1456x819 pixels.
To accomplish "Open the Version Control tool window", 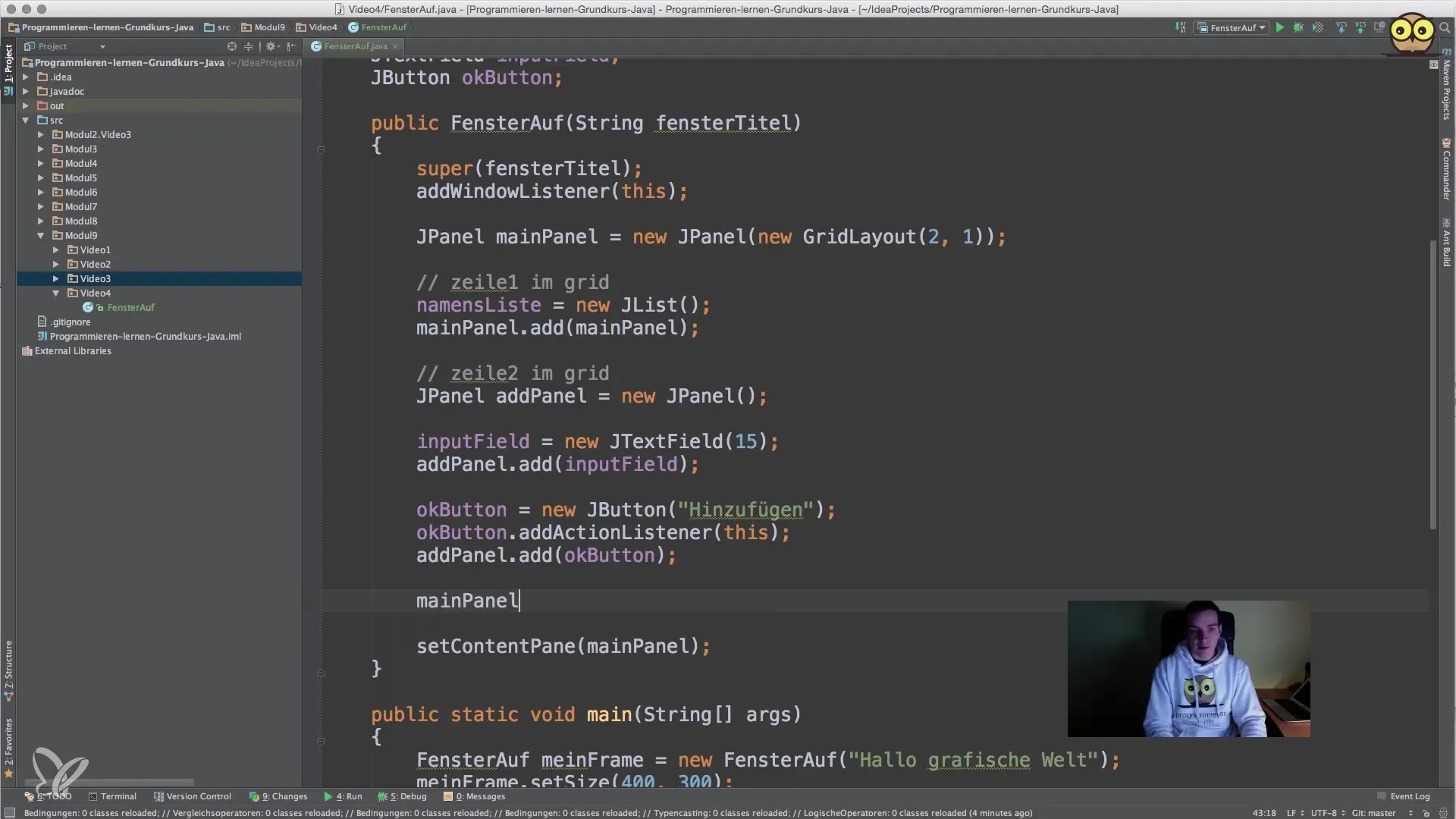I will pos(193,796).
